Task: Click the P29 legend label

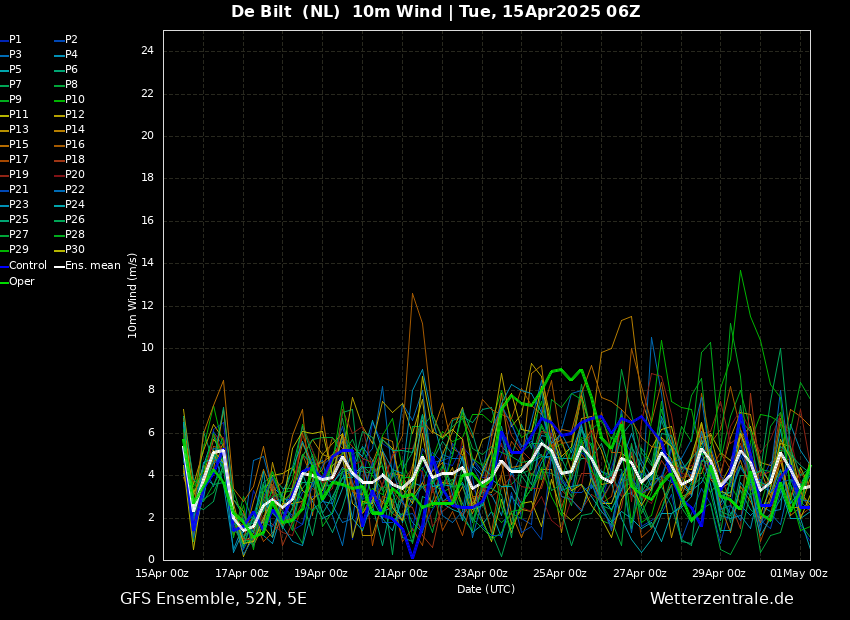Action: pyautogui.click(x=18, y=250)
